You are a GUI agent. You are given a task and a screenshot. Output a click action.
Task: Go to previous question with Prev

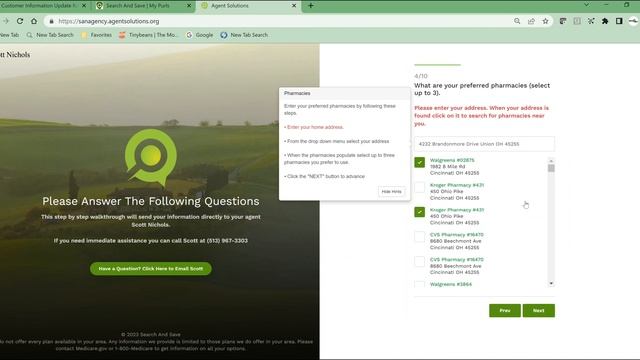tap(505, 311)
